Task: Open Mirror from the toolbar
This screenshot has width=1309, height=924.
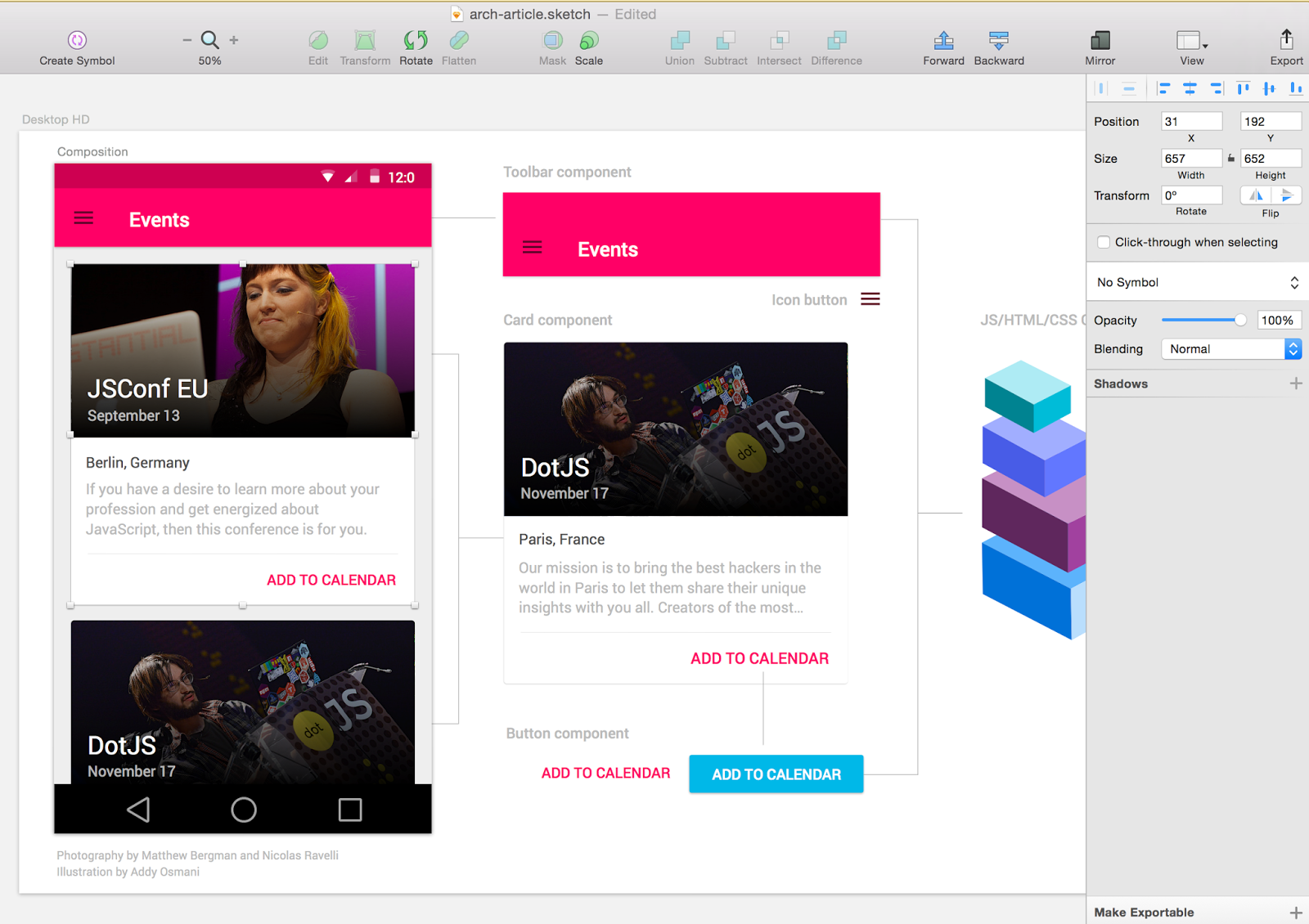Action: tap(1100, 40)
